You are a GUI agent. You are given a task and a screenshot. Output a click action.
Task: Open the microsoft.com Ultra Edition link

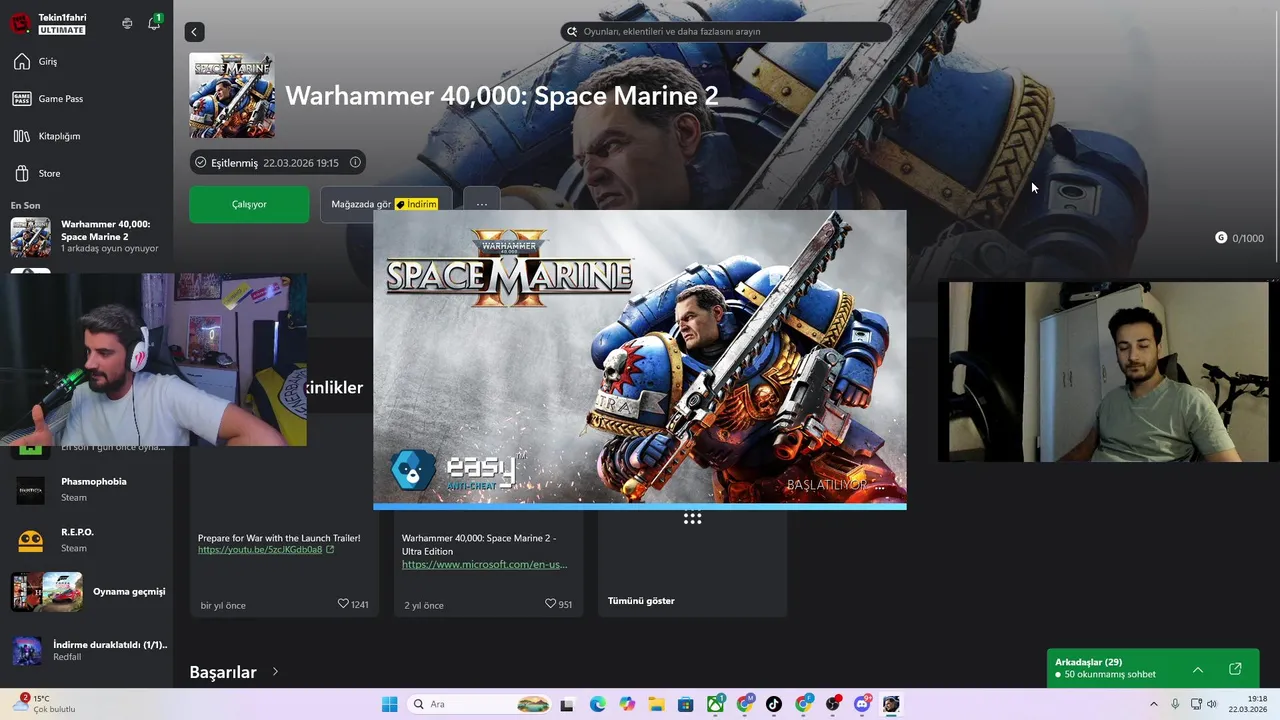tap(484, 564)
